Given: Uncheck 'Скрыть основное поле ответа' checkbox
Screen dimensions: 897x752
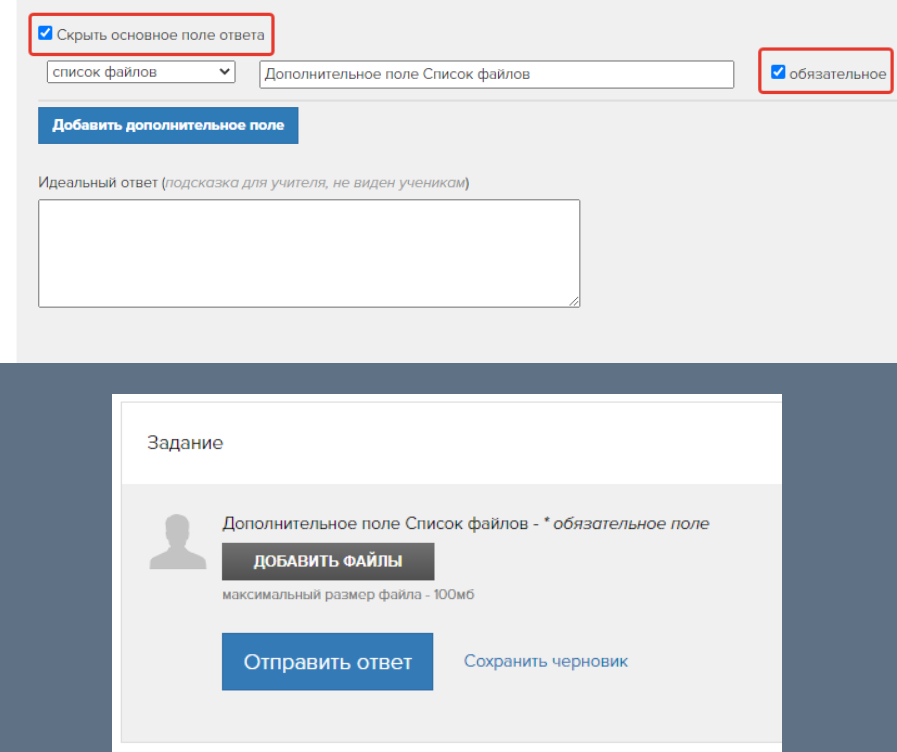Looking at the screenshot, I should 45,33.
